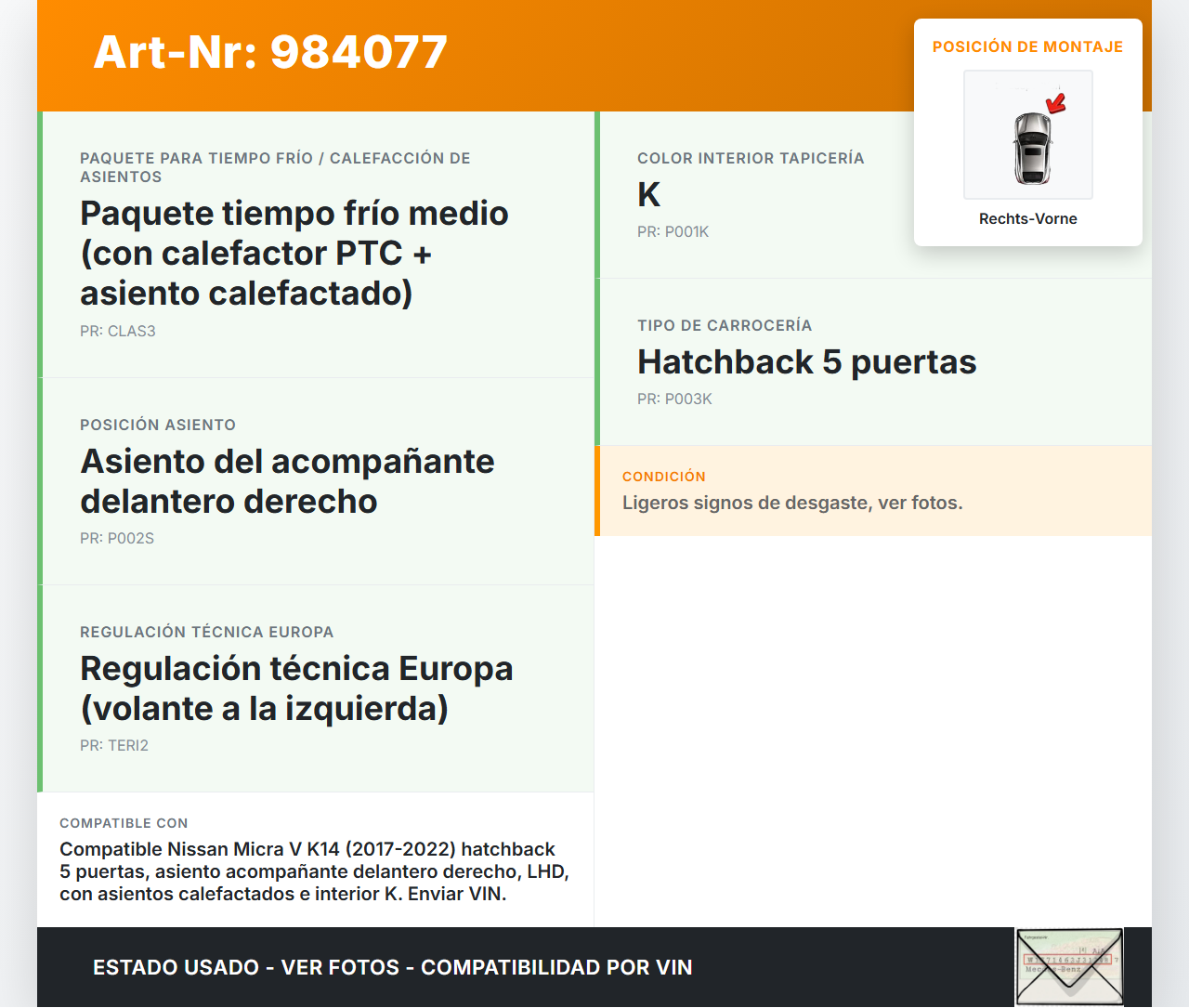The height and width of the screenshot is (1008, 1189).
Task: Click the ESTADO USADO - VER FOTOS footer text
Action: tap(393, 967)
